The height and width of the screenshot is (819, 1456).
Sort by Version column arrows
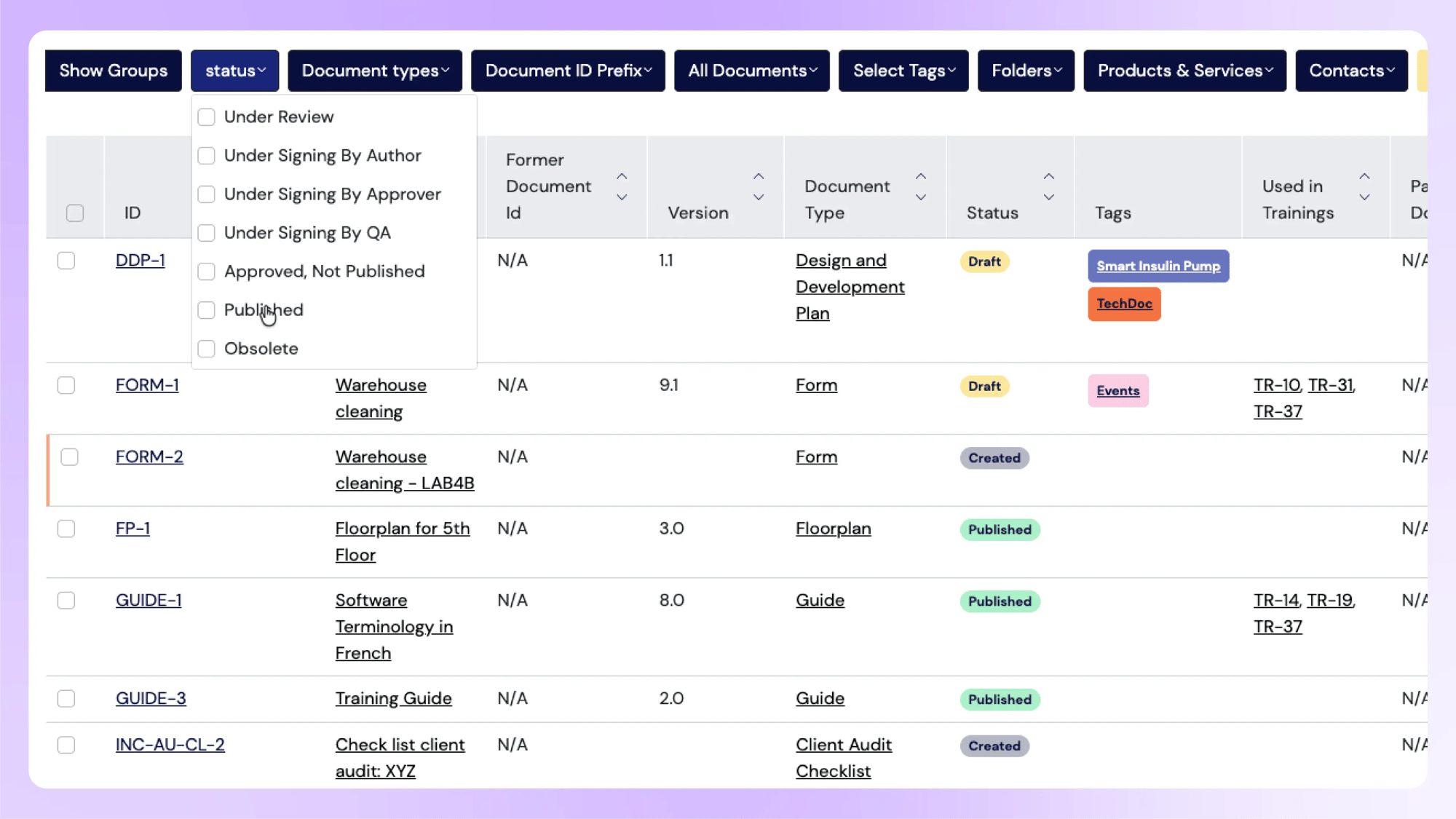click(758, 187)
